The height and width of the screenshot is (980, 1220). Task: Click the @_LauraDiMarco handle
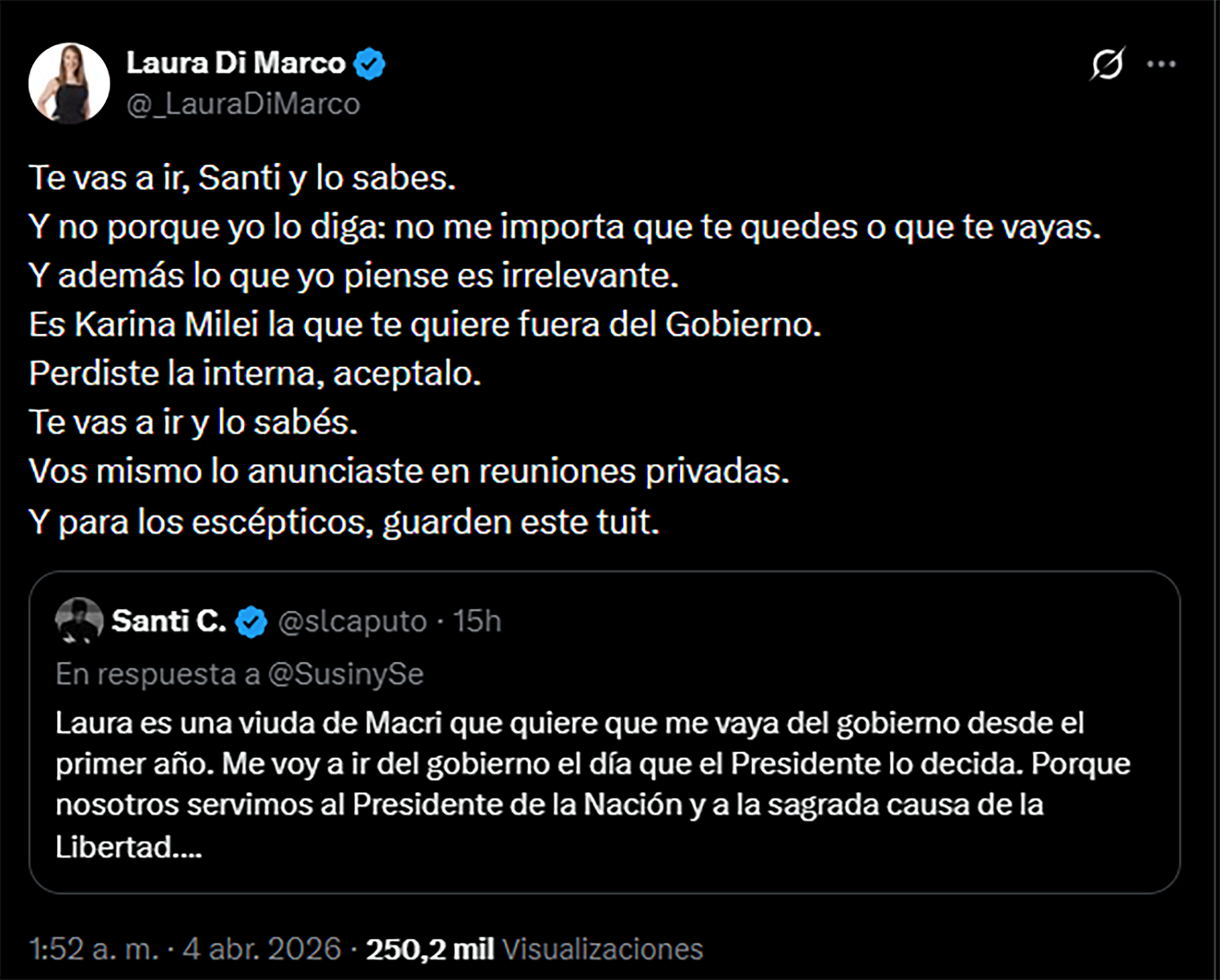coord(242,102)
